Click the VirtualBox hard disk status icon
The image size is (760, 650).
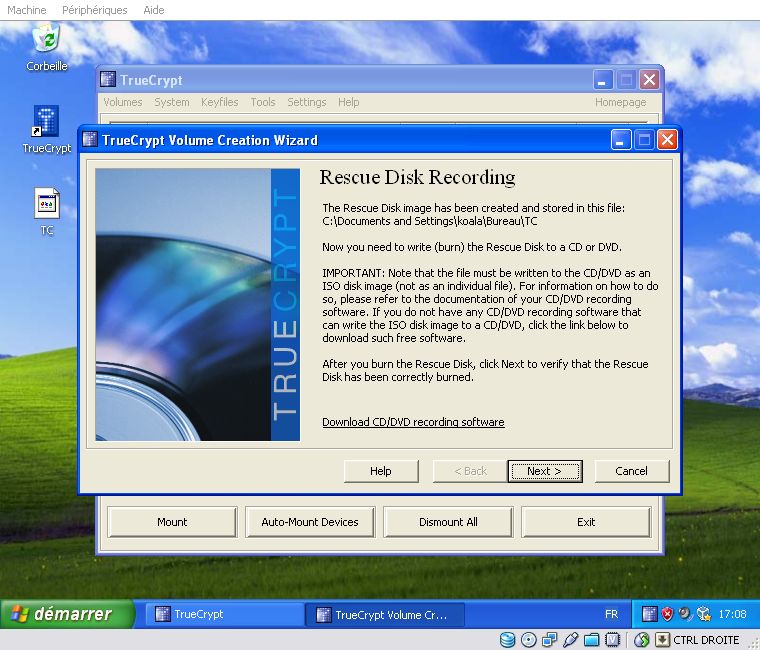click(507, 640)
